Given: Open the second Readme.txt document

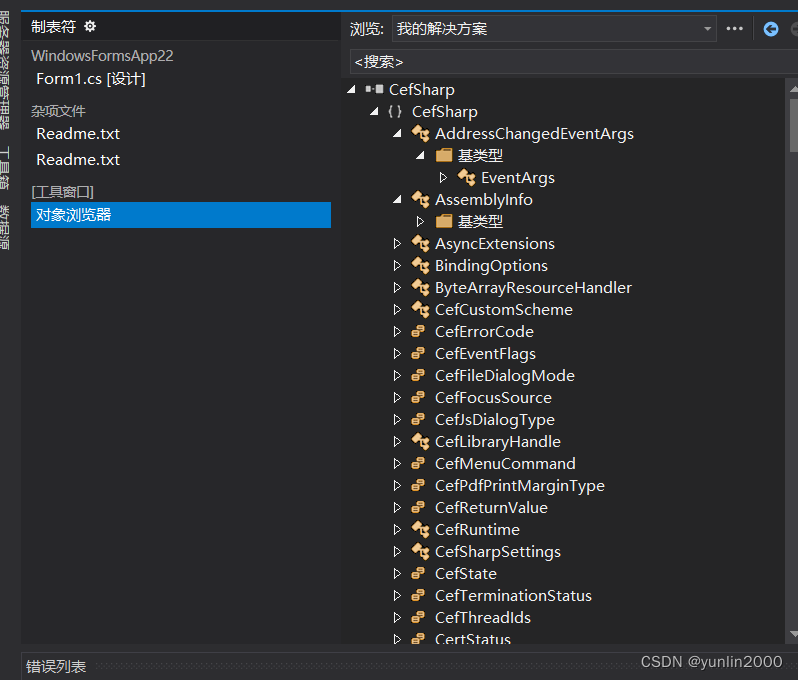Looking at the screenshot, I should coord(78,159).
